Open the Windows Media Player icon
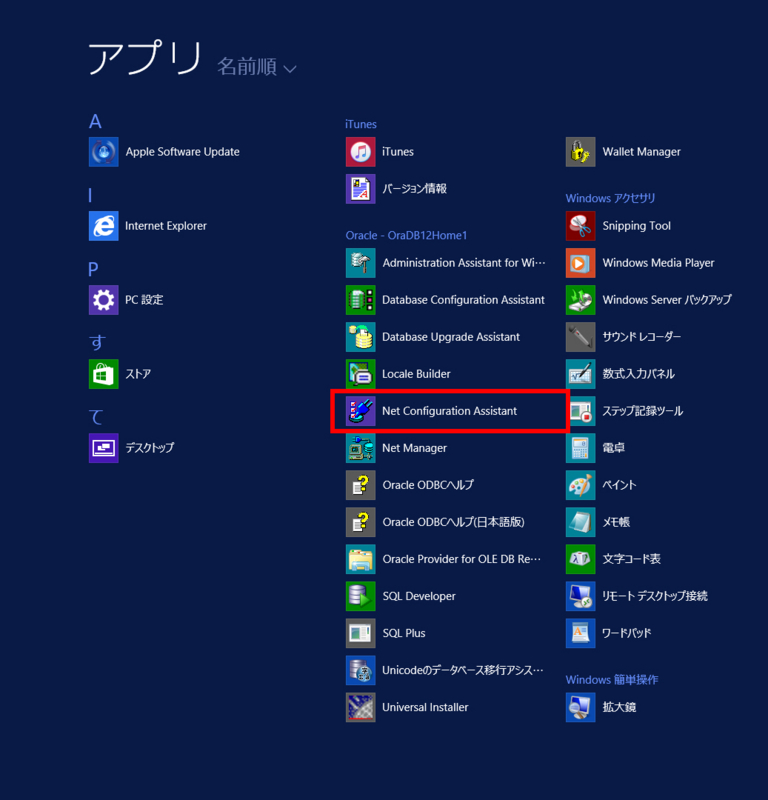 point(580,263)
